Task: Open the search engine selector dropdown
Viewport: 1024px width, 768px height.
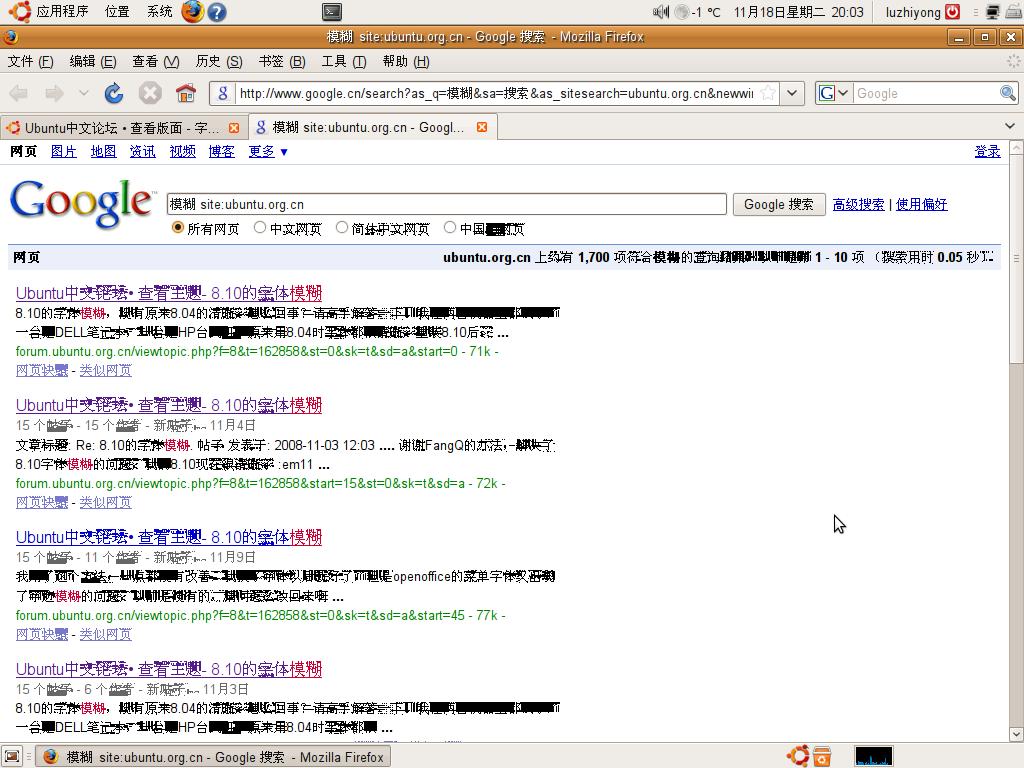Action: pyautogui.click(x=834, y=93)
